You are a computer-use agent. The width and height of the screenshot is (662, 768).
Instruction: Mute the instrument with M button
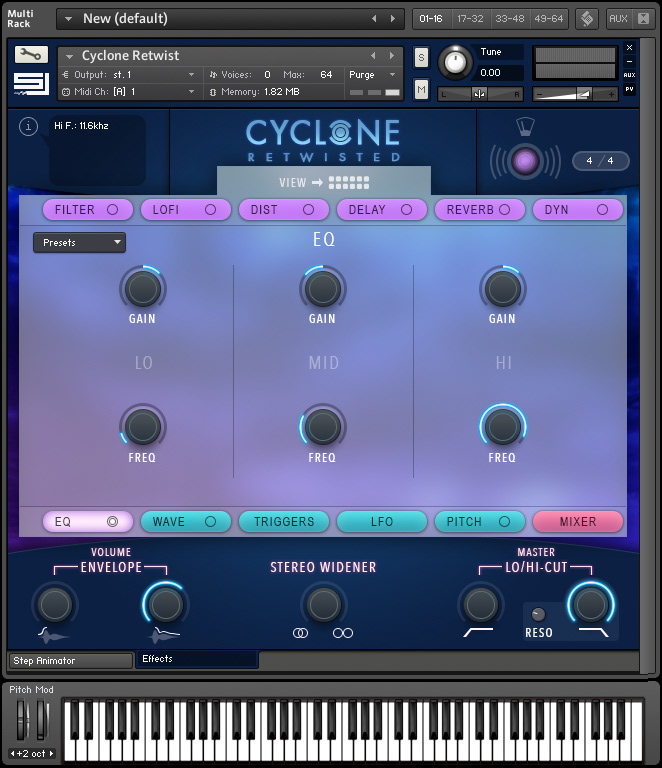click(421, 89)
